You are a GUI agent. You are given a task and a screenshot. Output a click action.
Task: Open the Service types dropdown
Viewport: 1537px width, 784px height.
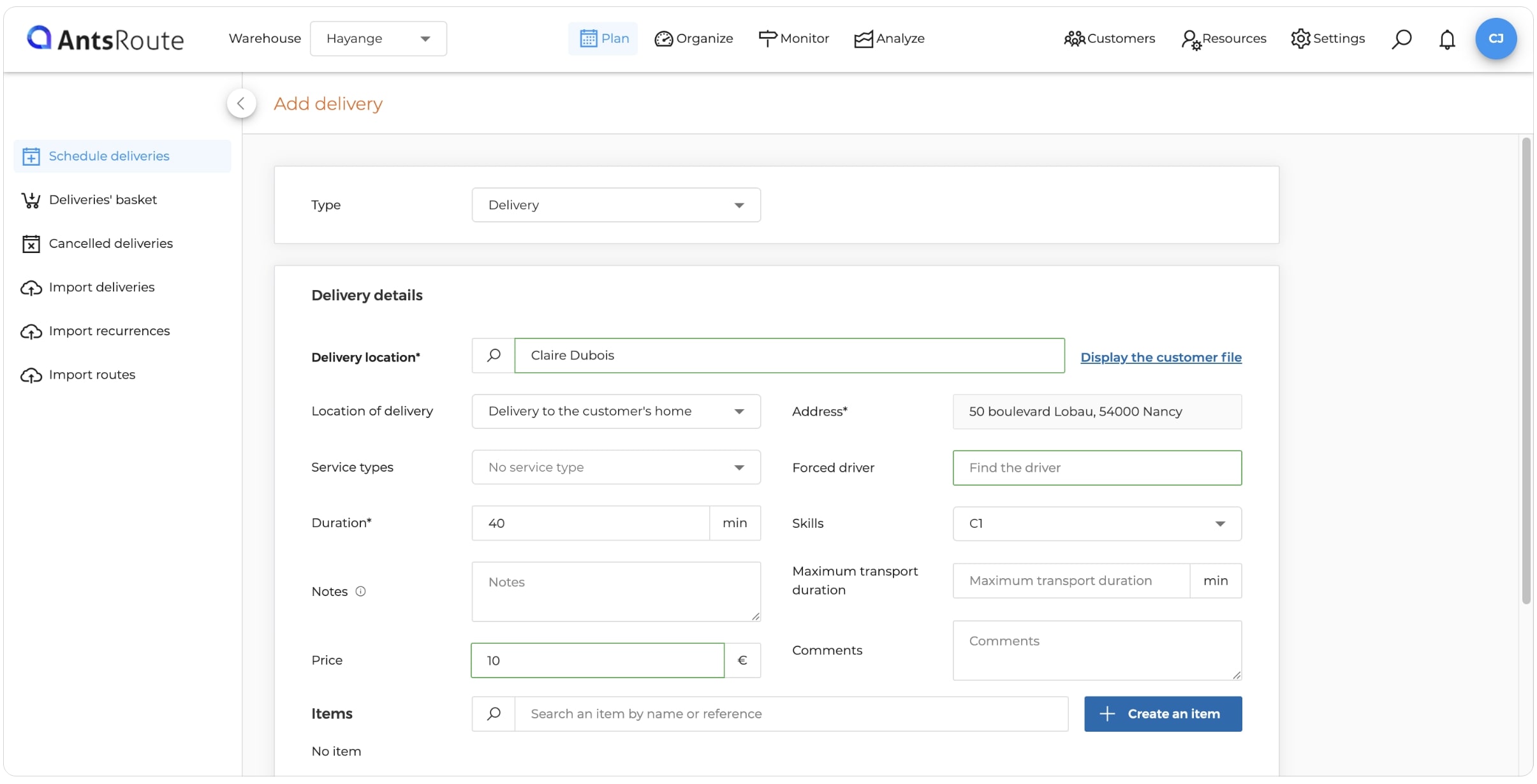(x=616, y=467)
